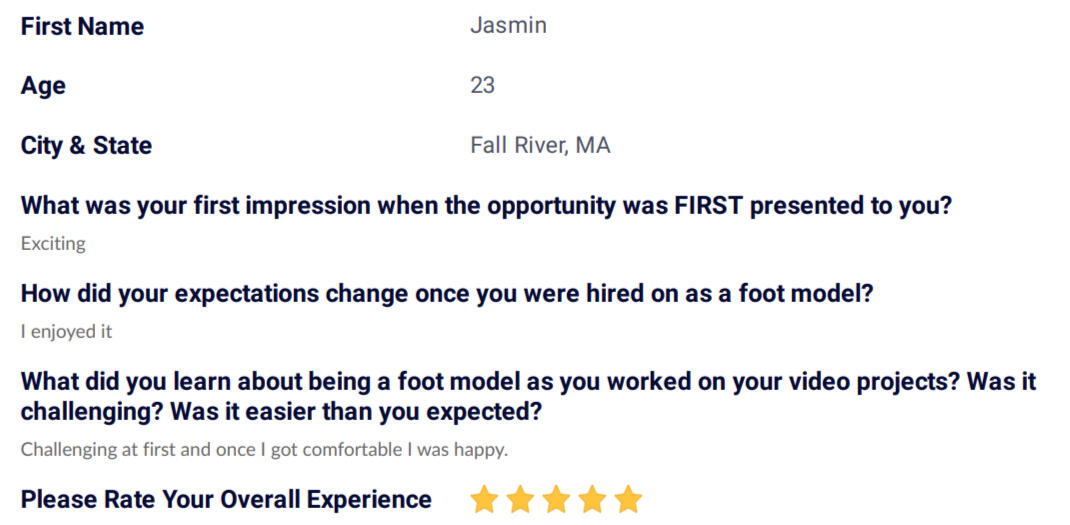Click the 'Challenging at first' answer text

pyautogui.click(x=264, y=451)
